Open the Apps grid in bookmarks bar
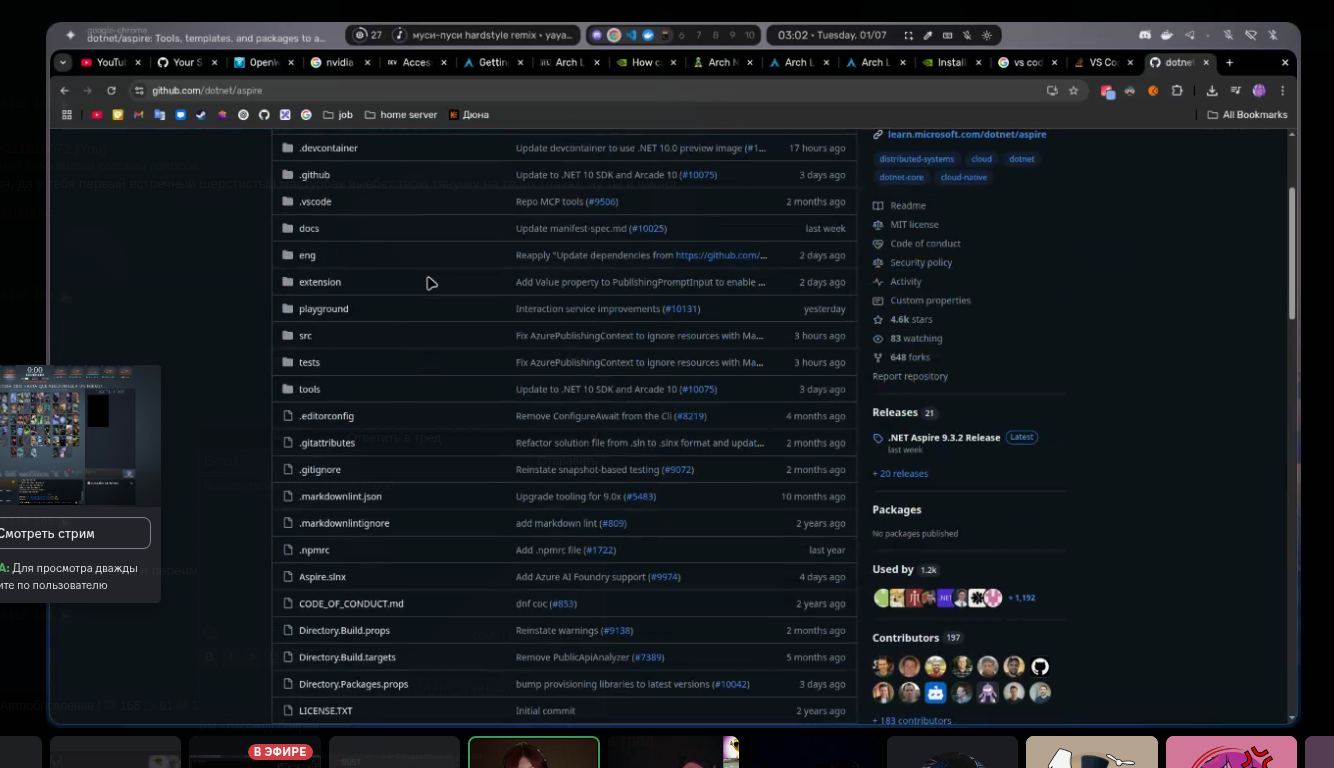 (x=67, y=115)
